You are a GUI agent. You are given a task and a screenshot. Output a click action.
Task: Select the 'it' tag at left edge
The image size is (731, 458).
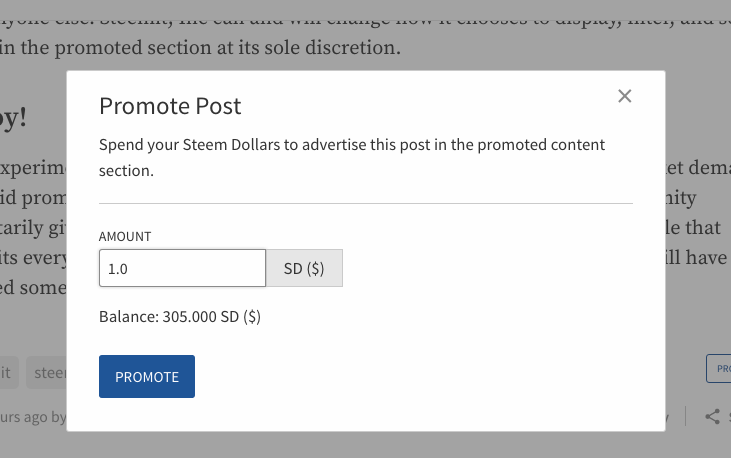point(7,372)
